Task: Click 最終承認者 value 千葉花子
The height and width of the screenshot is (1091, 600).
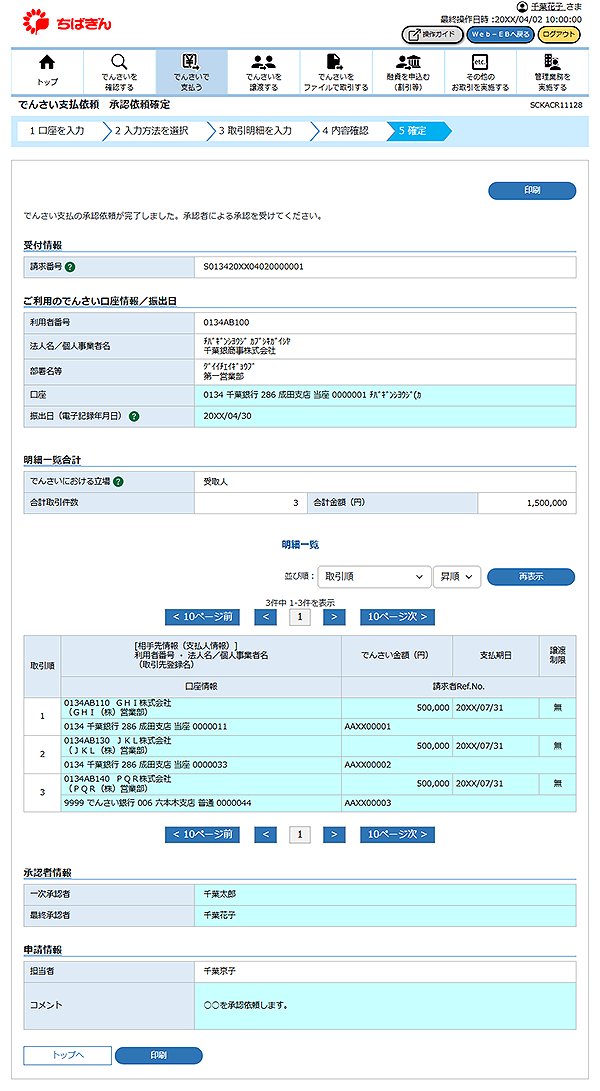Action: click(219, 916)
